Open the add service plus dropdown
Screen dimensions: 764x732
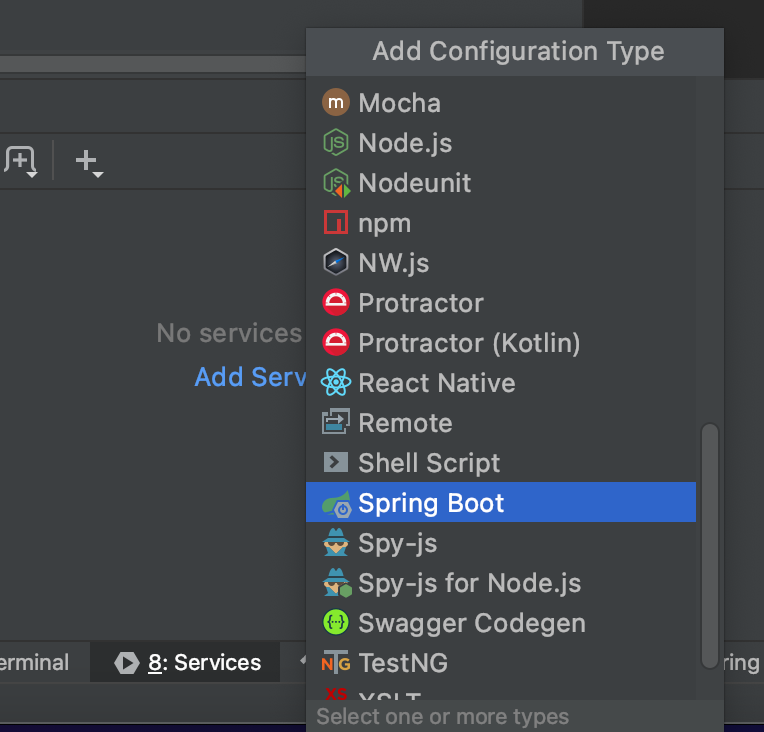click(89, 162)
